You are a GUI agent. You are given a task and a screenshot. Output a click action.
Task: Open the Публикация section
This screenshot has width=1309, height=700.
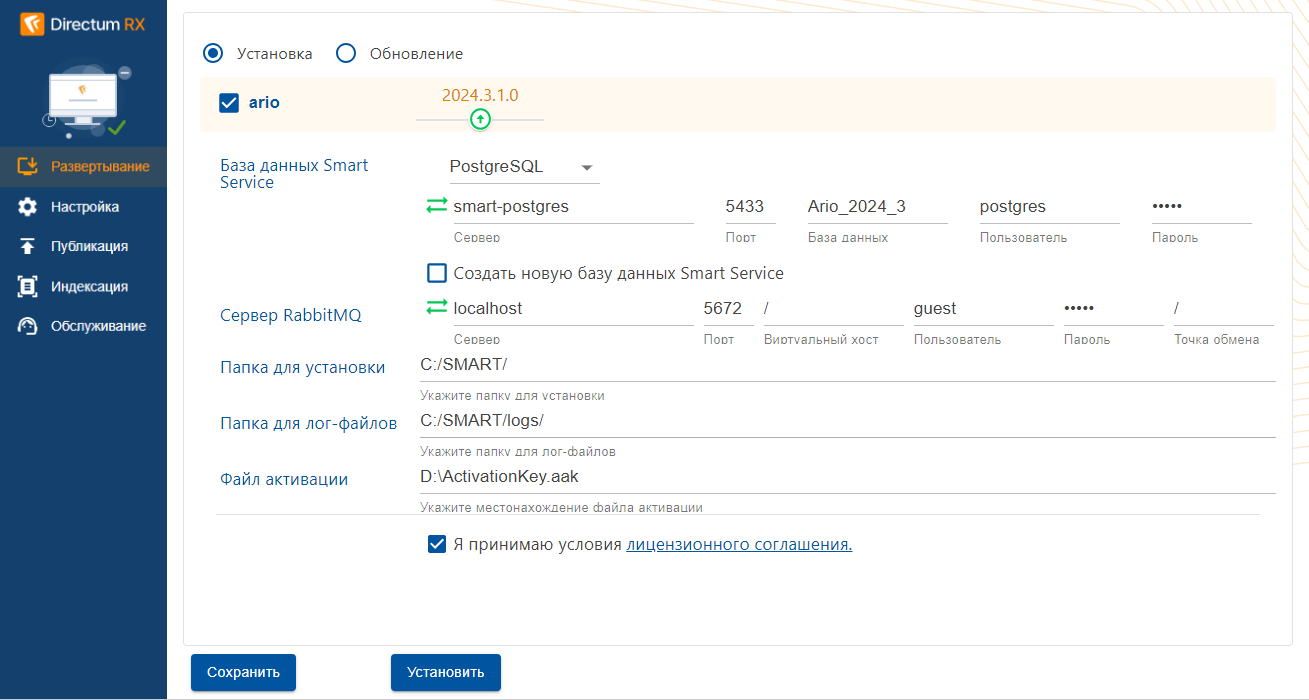[83, 246]
